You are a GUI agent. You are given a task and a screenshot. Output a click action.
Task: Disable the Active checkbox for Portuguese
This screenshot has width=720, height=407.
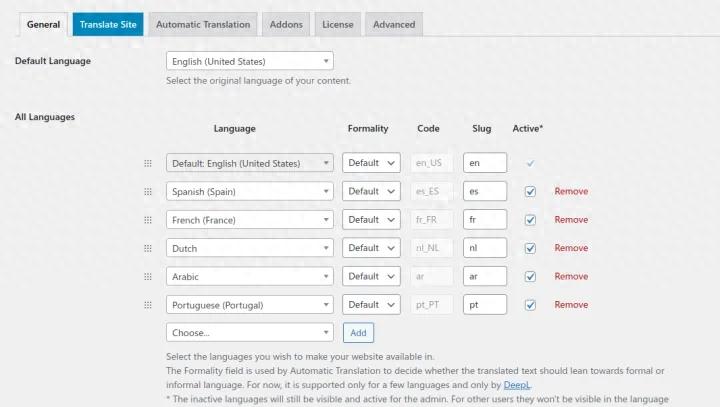pos(531,305)
